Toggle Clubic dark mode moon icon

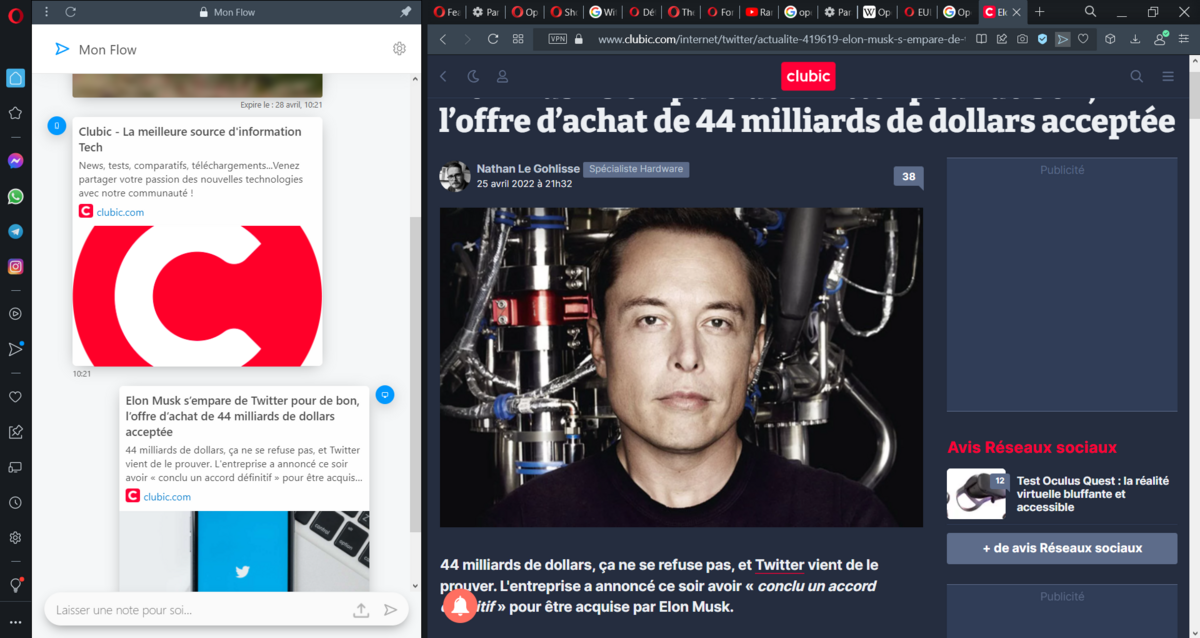[473, 76]
